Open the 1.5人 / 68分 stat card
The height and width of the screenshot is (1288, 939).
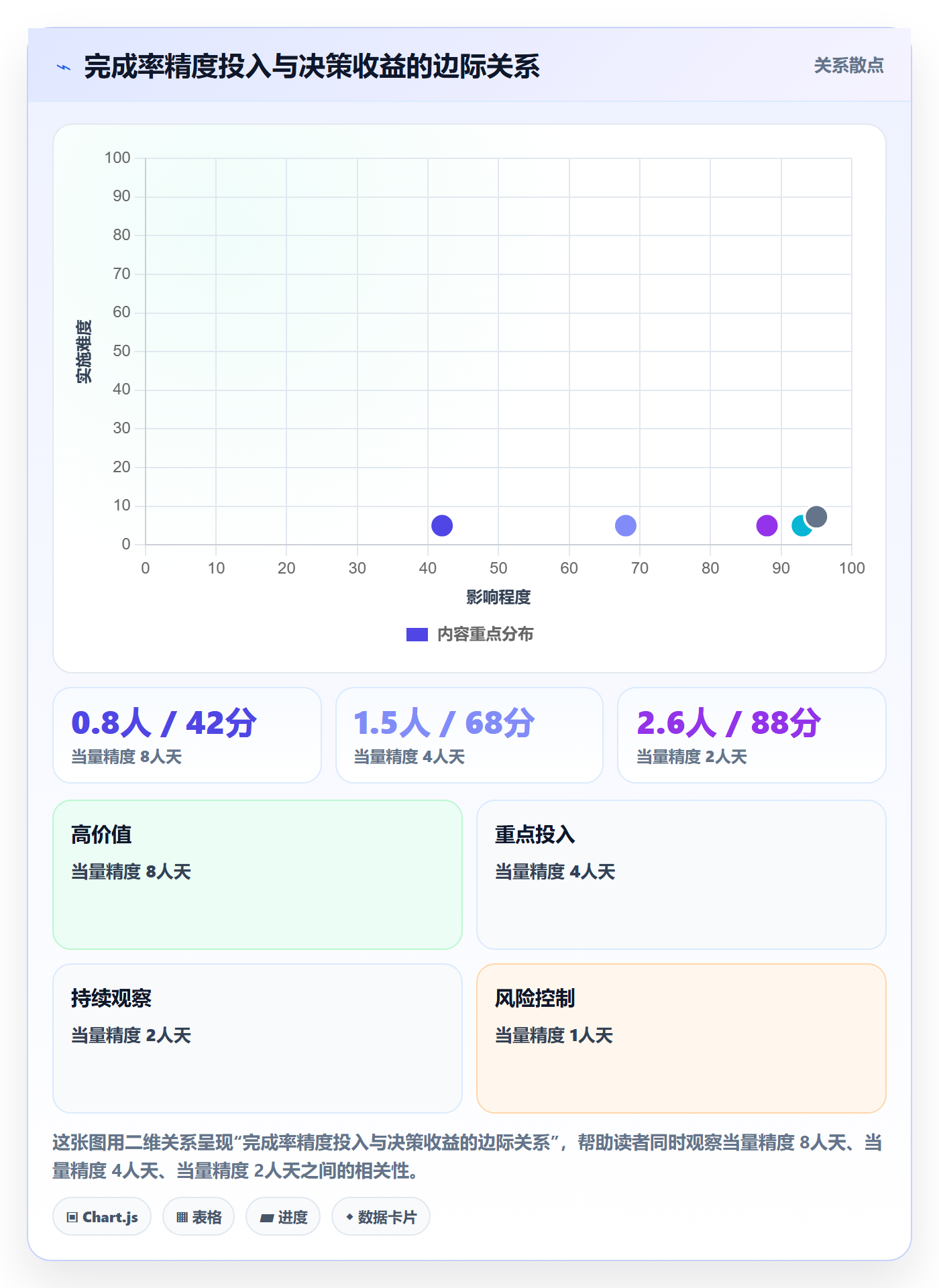click(x=469, y=735)
